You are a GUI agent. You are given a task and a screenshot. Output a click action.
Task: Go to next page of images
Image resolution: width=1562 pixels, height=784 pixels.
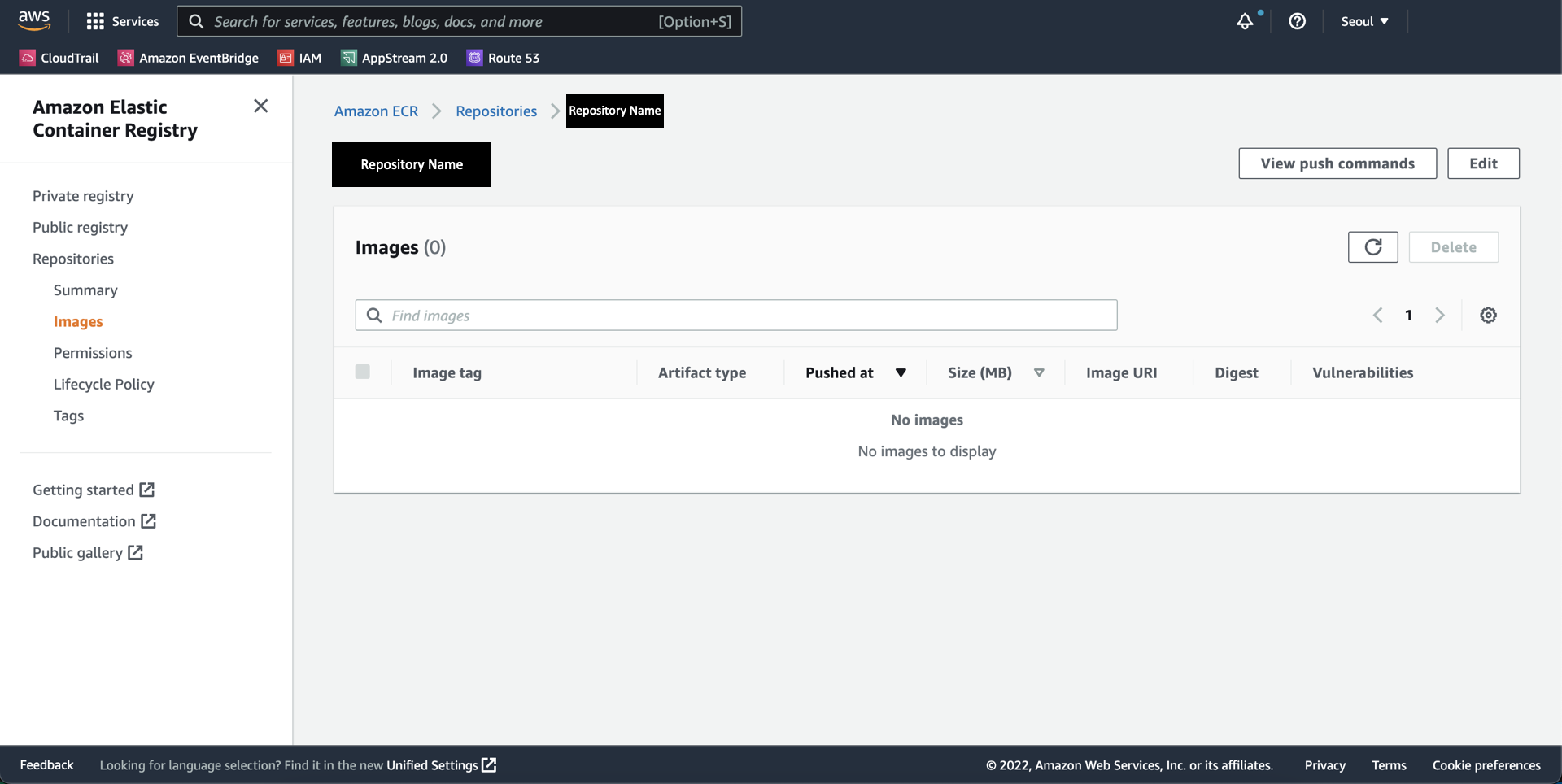click(1439, 316)
